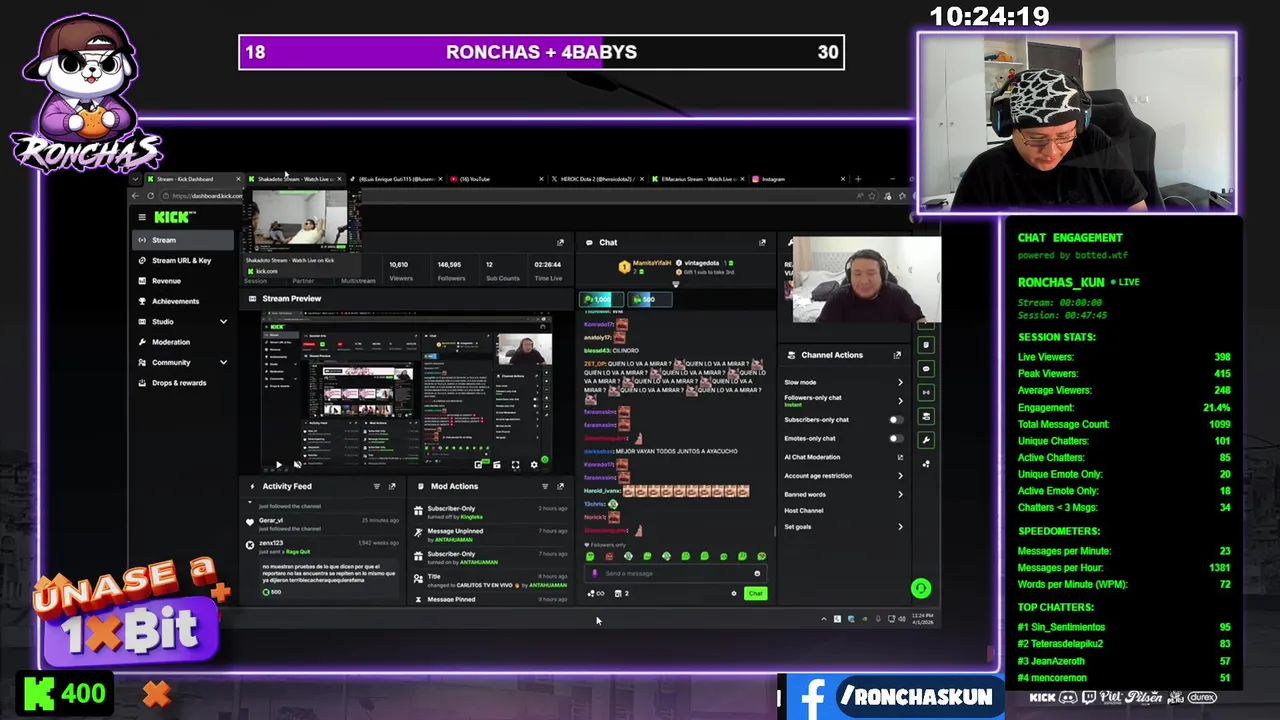This screenshot has width=1280, height=720.
Task: Pop out the Mod Actions panel
Action: click(560, 486)
